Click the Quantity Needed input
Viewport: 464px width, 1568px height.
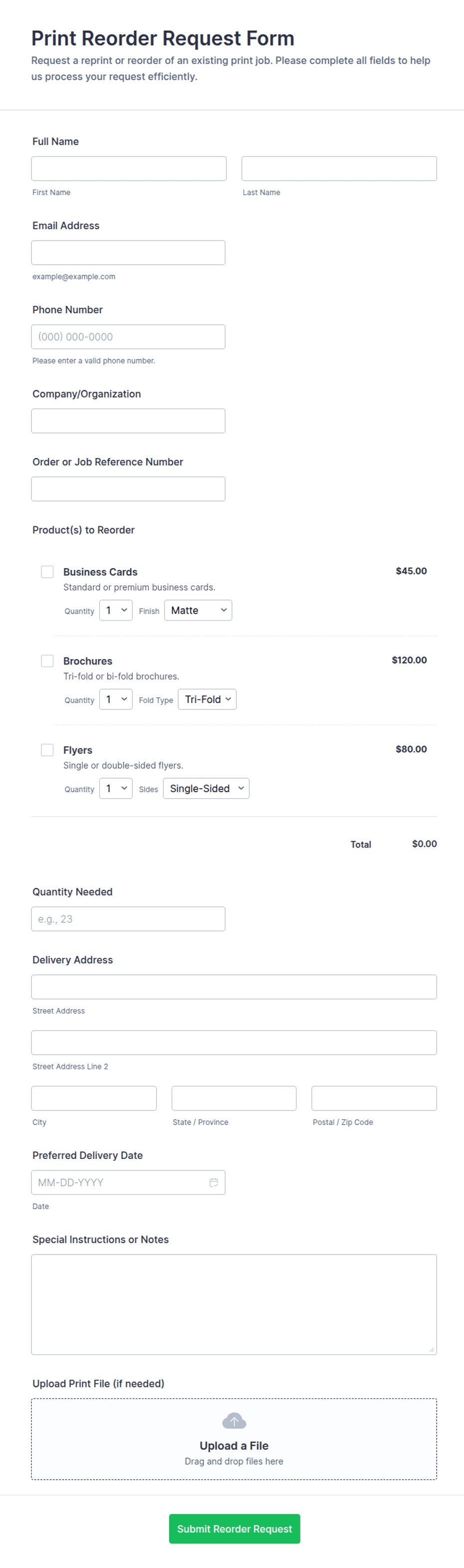point(129,918)
